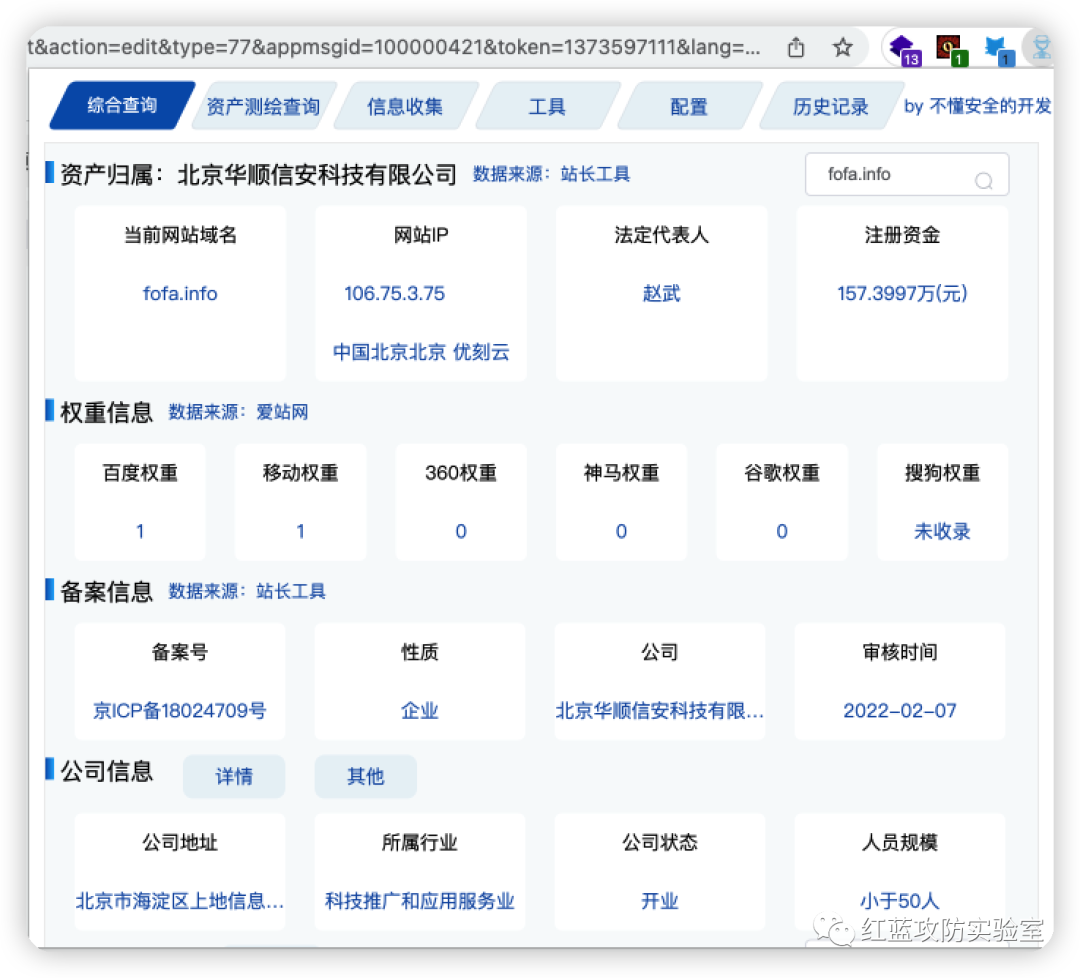Viewport: 1080px width, 978px height.
Task: Click the 搜狗权重 value 未收录
Action: (x=942, y=531)
